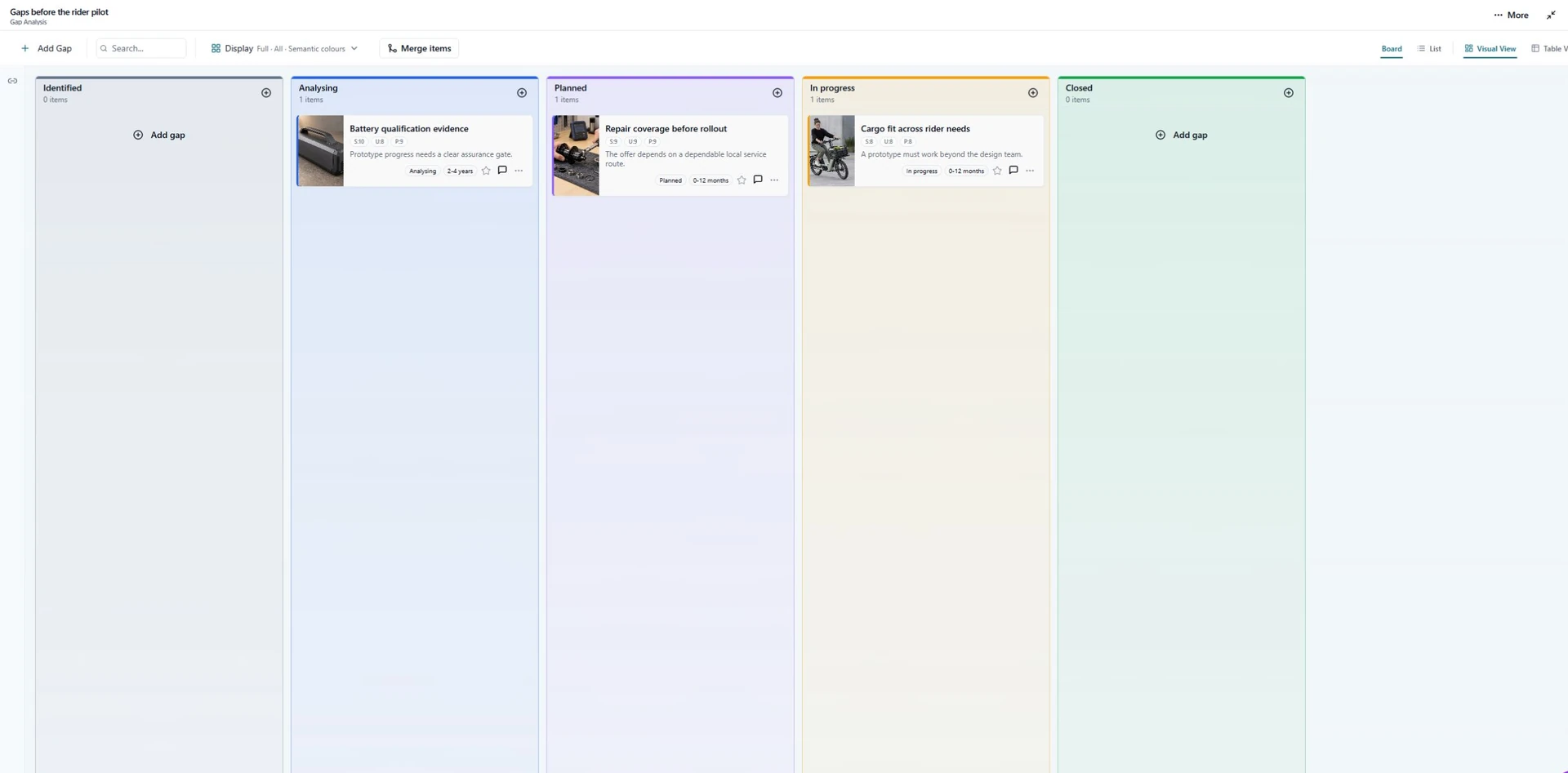Screen dimensions: 1568x773
Task: Click the plus icon in Planned column header
Action: 777,93
